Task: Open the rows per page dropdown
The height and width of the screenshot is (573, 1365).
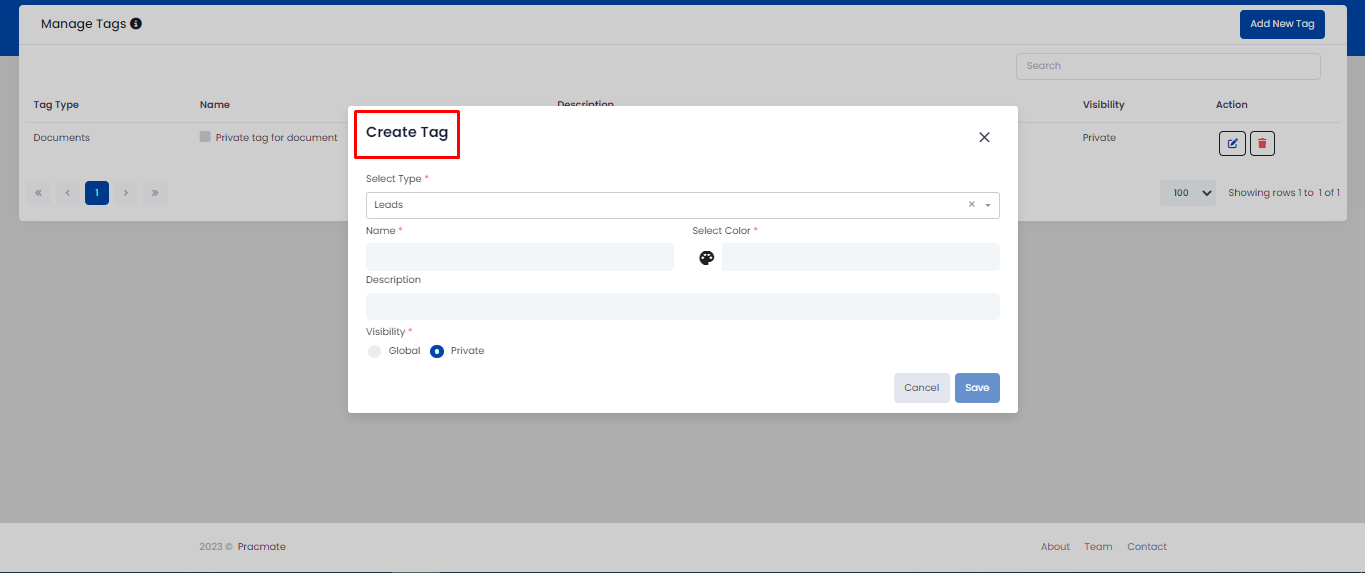Action: coord(1189,193)
